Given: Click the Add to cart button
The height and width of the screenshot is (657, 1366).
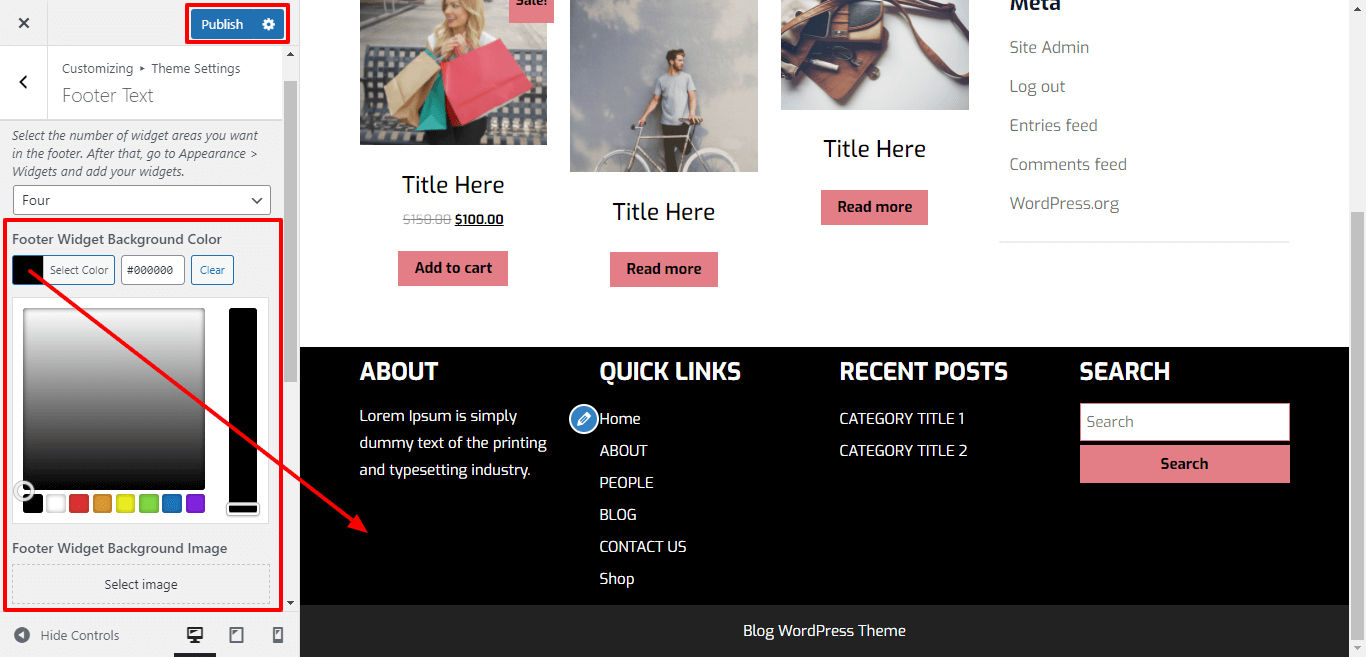Looking at the screenshot, I should [453, 268].
